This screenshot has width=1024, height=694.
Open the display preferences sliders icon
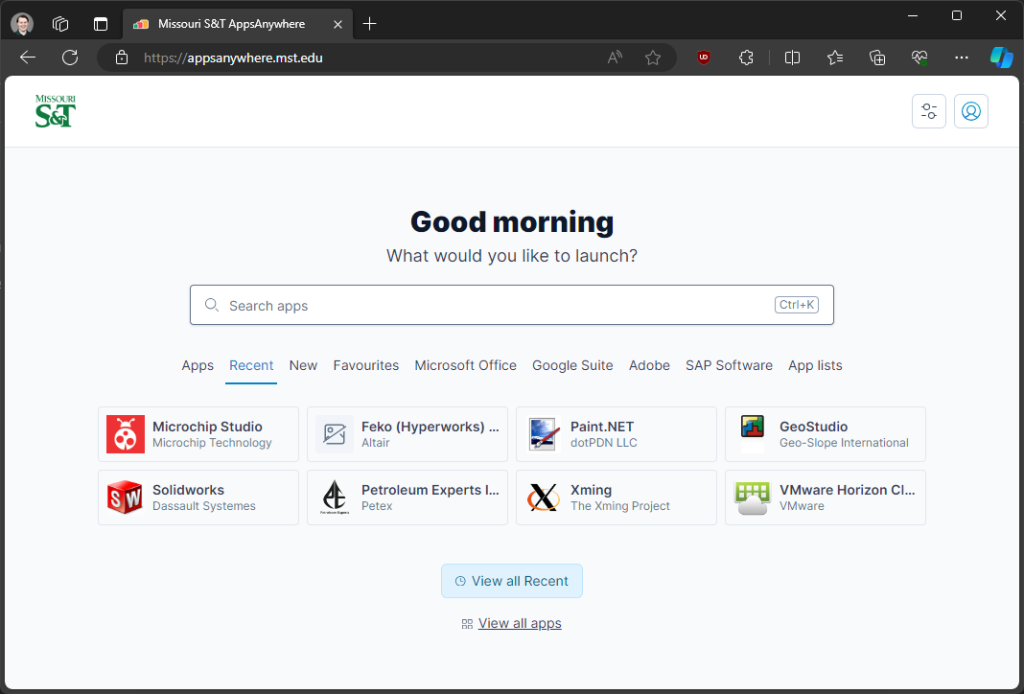pos(929,111)
